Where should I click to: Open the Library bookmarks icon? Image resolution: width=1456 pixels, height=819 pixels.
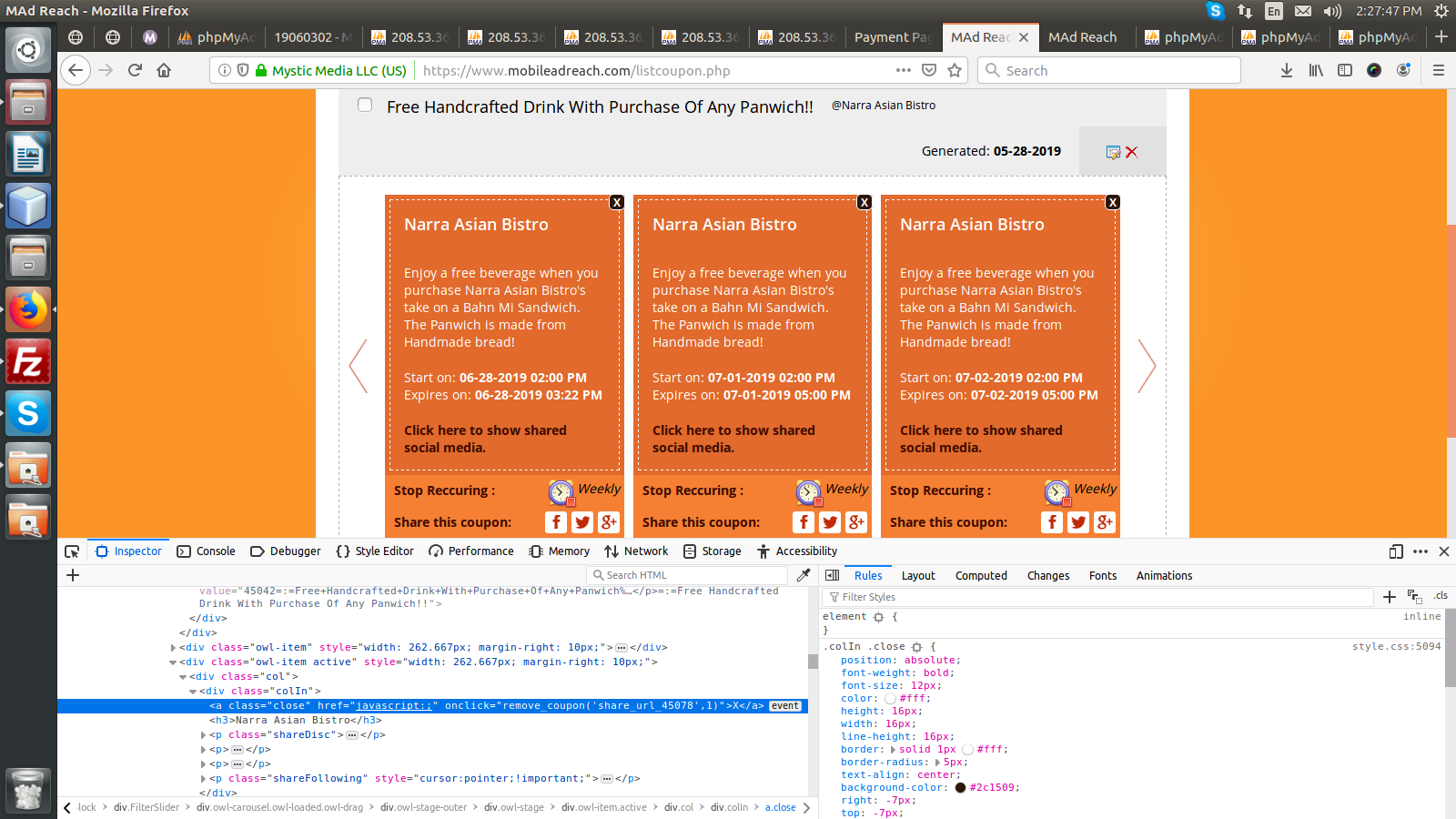pyautogui.click(x=1316, y=70)
